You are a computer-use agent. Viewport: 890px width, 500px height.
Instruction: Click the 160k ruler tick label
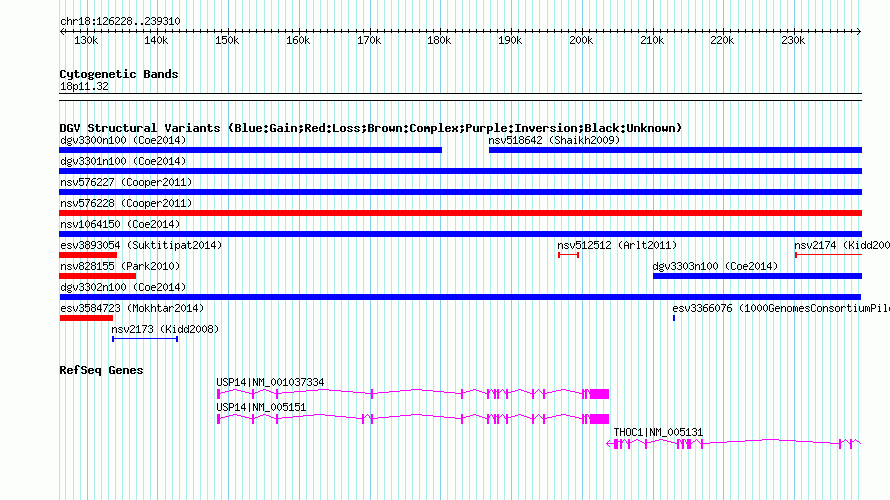click(298, 40)
